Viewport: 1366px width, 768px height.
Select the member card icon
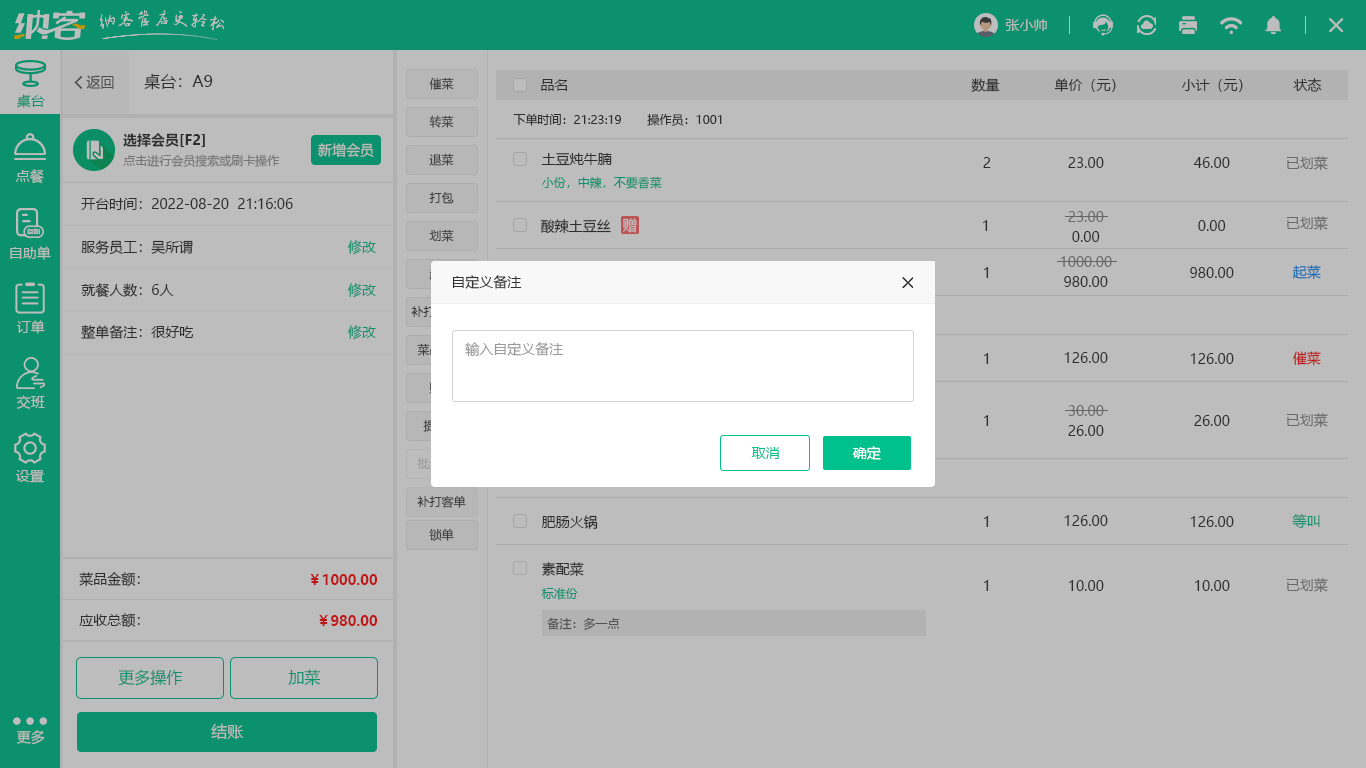pos(93,150)
